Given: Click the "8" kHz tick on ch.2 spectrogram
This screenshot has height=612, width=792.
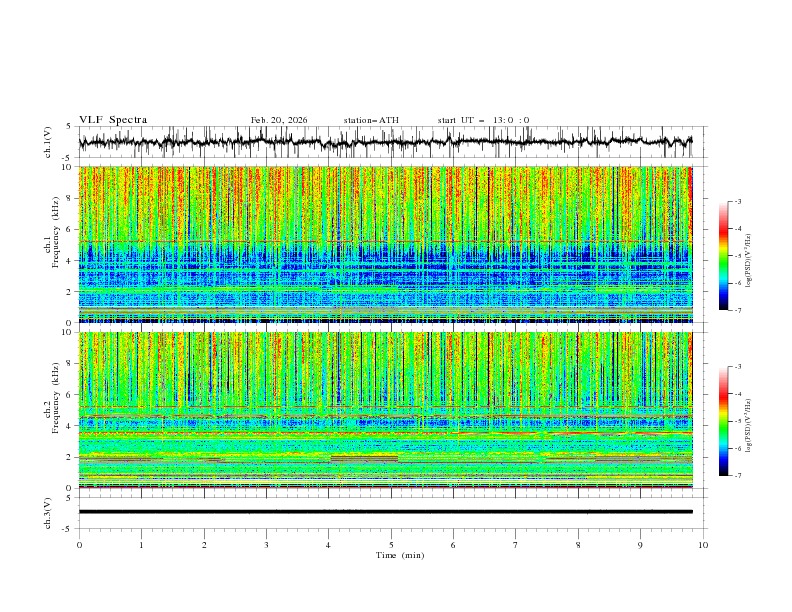Looking at the screenshot, I should click(x=71, y=363).
